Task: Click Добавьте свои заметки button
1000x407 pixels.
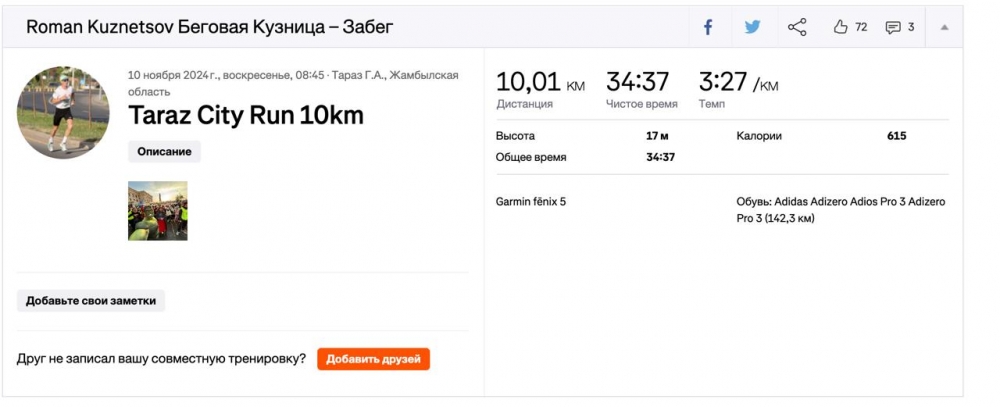Action: point(91,300)
